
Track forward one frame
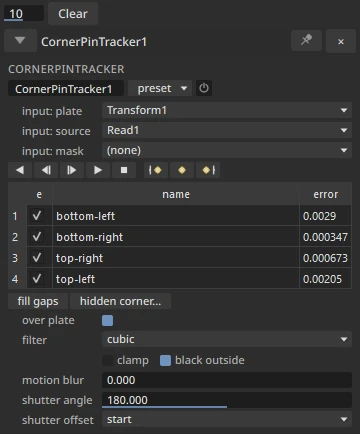point(72,170)
